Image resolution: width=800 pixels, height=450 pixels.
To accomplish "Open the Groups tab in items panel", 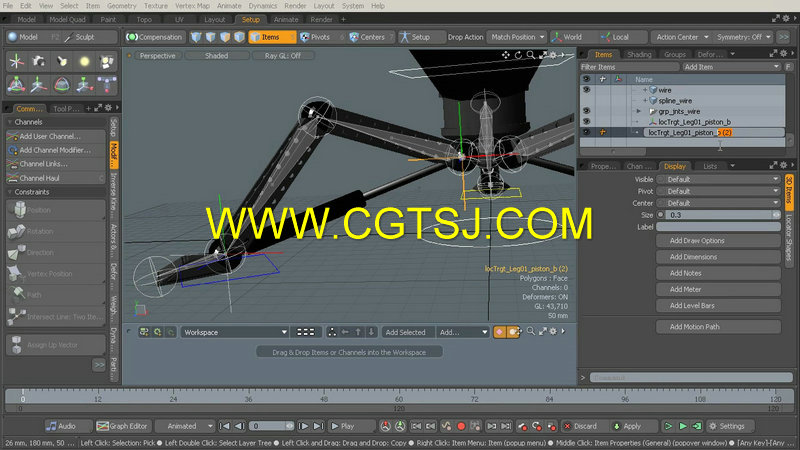I will [x=674, y=54].
